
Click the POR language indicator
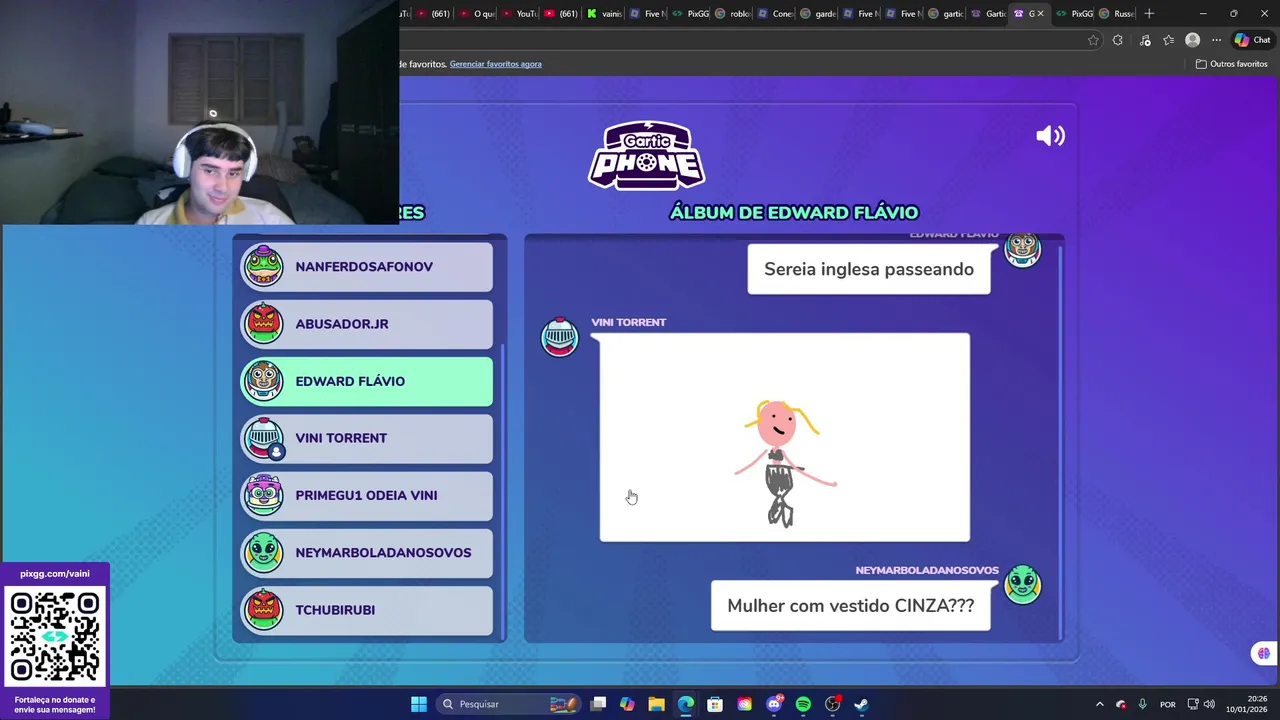(x=1167, y=704)
